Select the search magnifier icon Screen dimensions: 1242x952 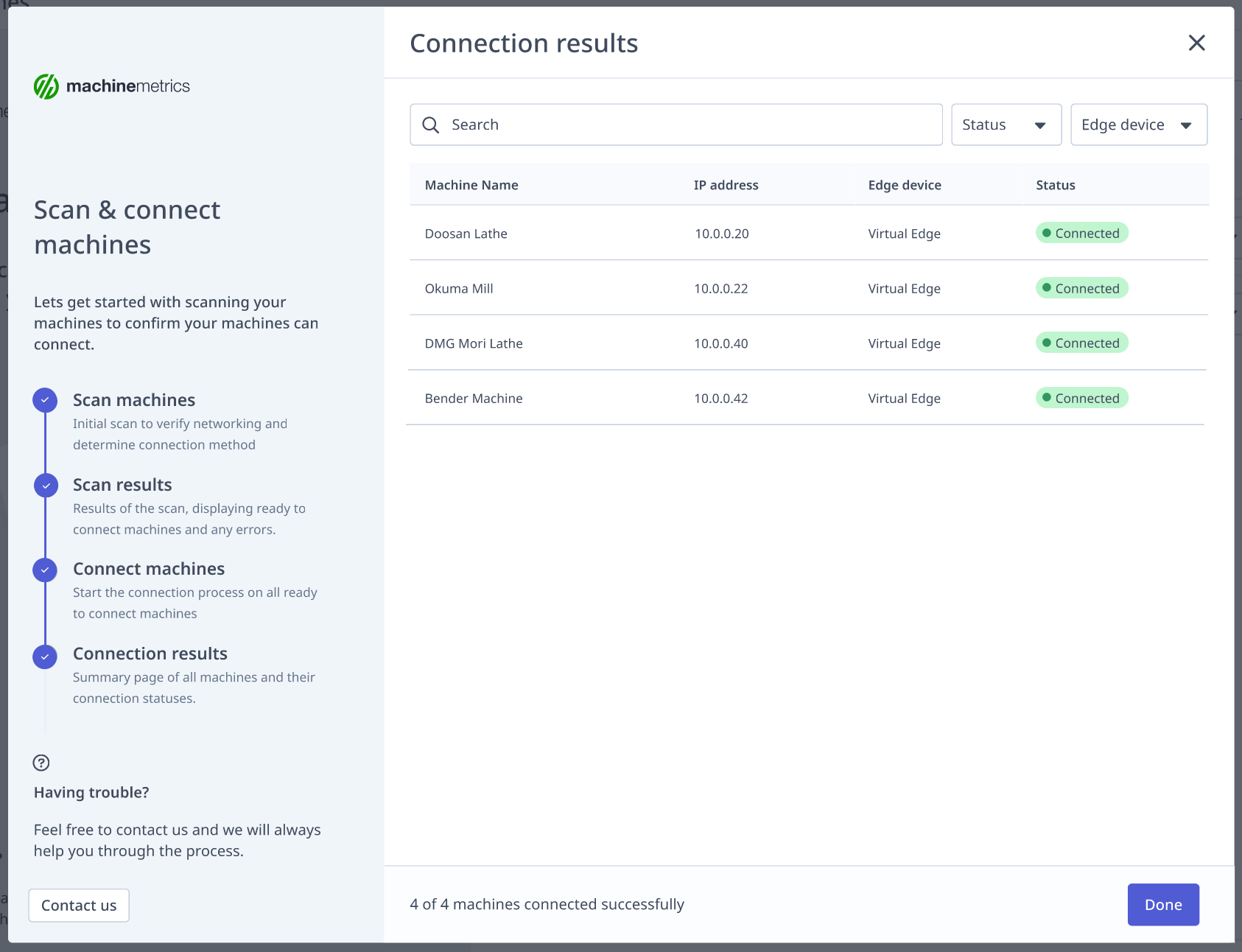[431, 125]
